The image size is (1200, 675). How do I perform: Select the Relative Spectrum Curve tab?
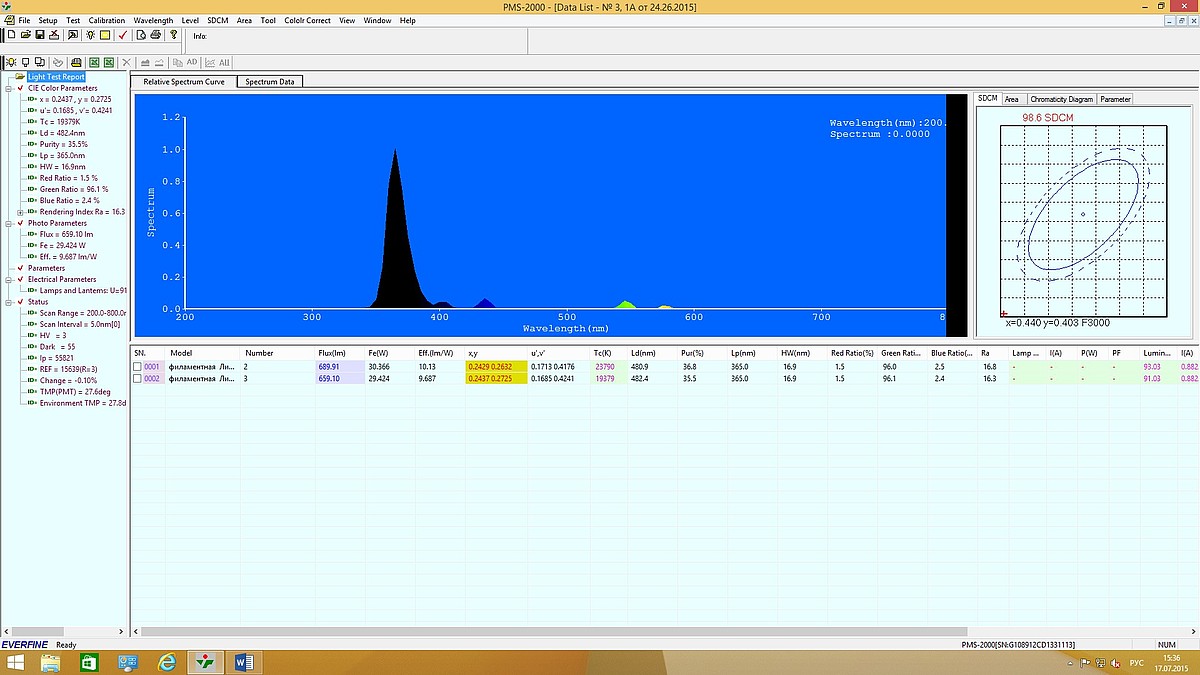point(184,82)
